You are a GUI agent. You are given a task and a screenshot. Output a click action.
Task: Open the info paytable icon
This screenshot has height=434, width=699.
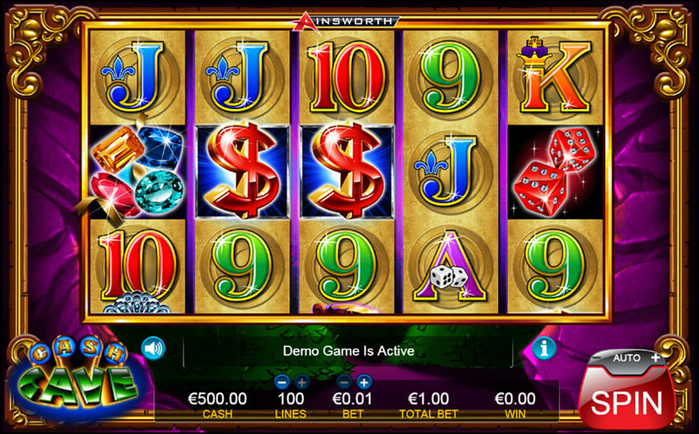[544, 348]
